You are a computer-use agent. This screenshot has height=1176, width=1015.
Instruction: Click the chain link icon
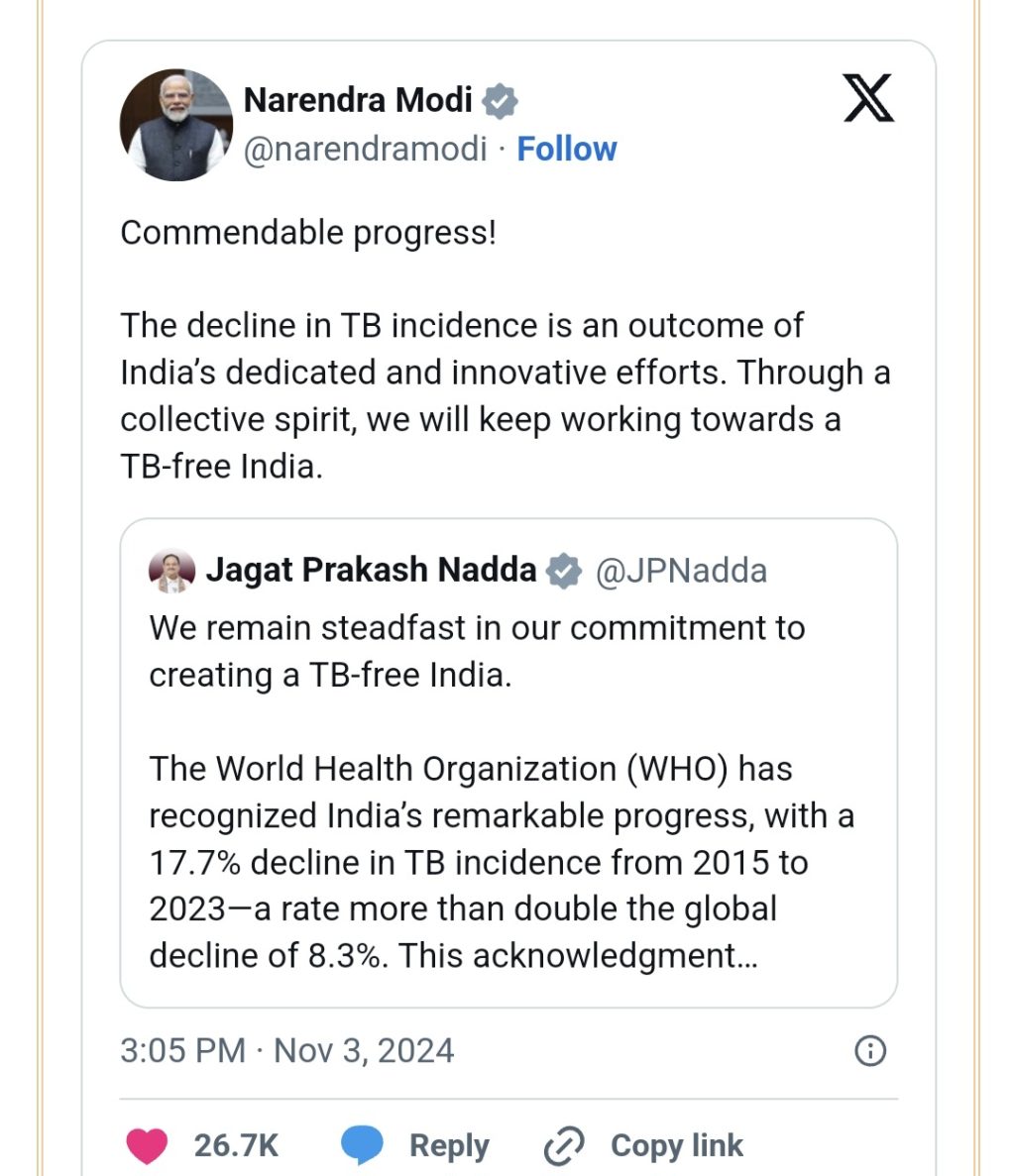(x=563, y=1146)
